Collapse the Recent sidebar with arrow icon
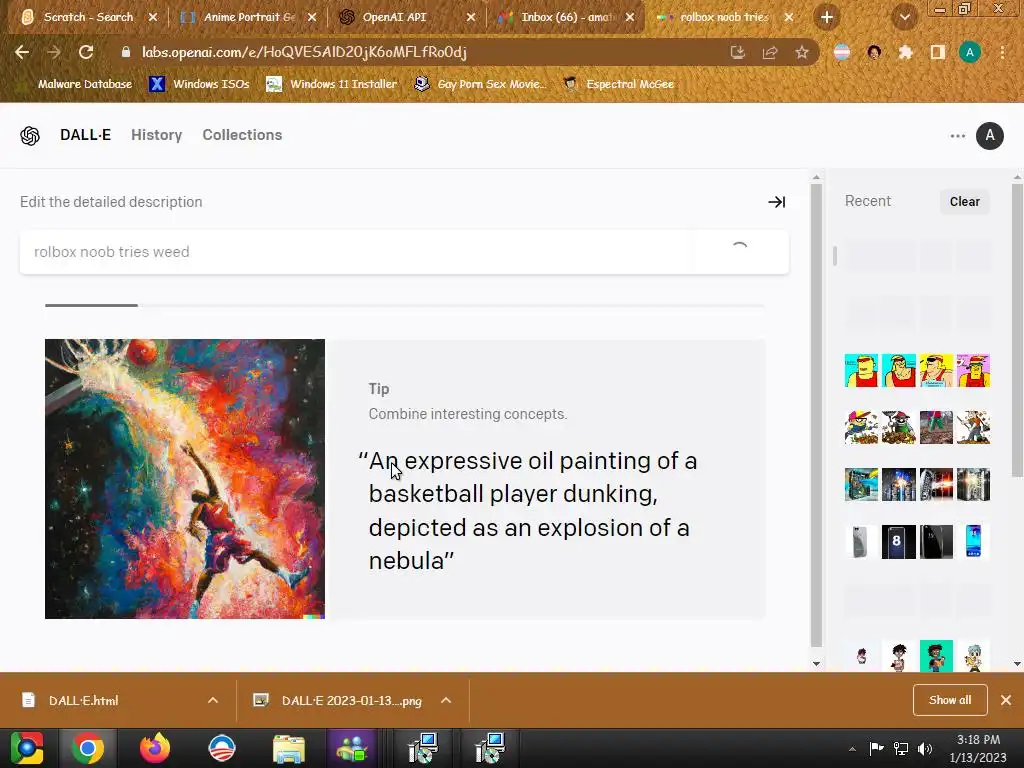Screen dimensions: 1024x768 pyautogui.click(x=776, y=202)
